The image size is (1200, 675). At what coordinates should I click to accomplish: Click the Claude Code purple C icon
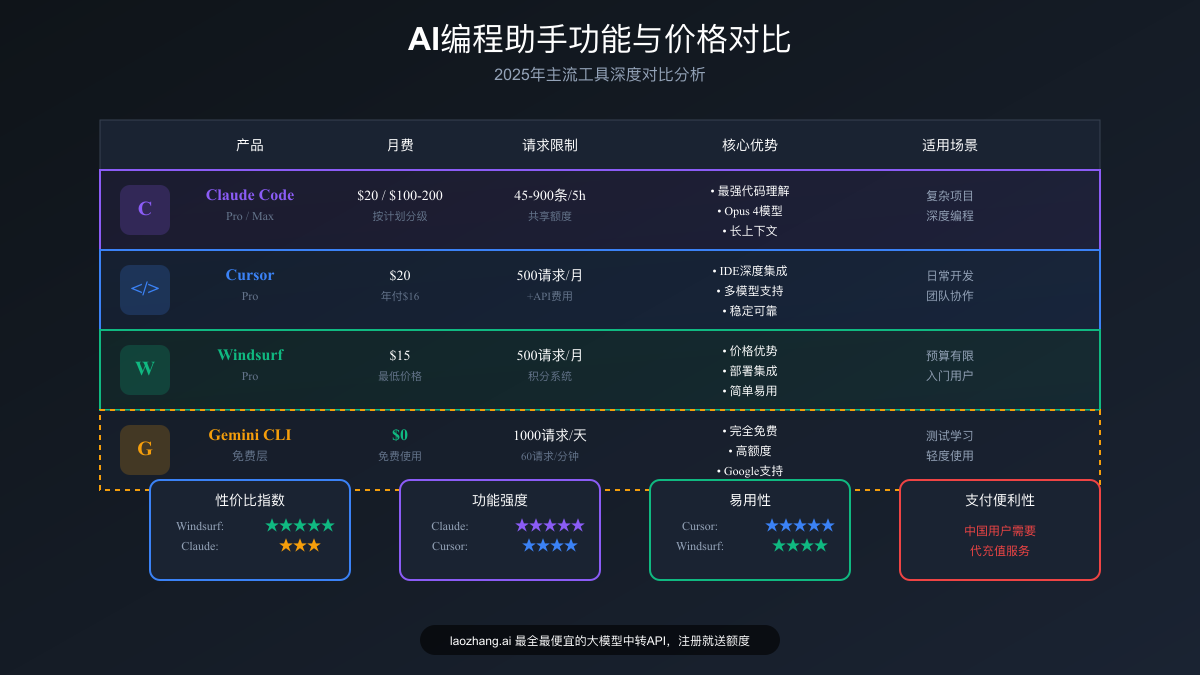click(x=145, y=210)
